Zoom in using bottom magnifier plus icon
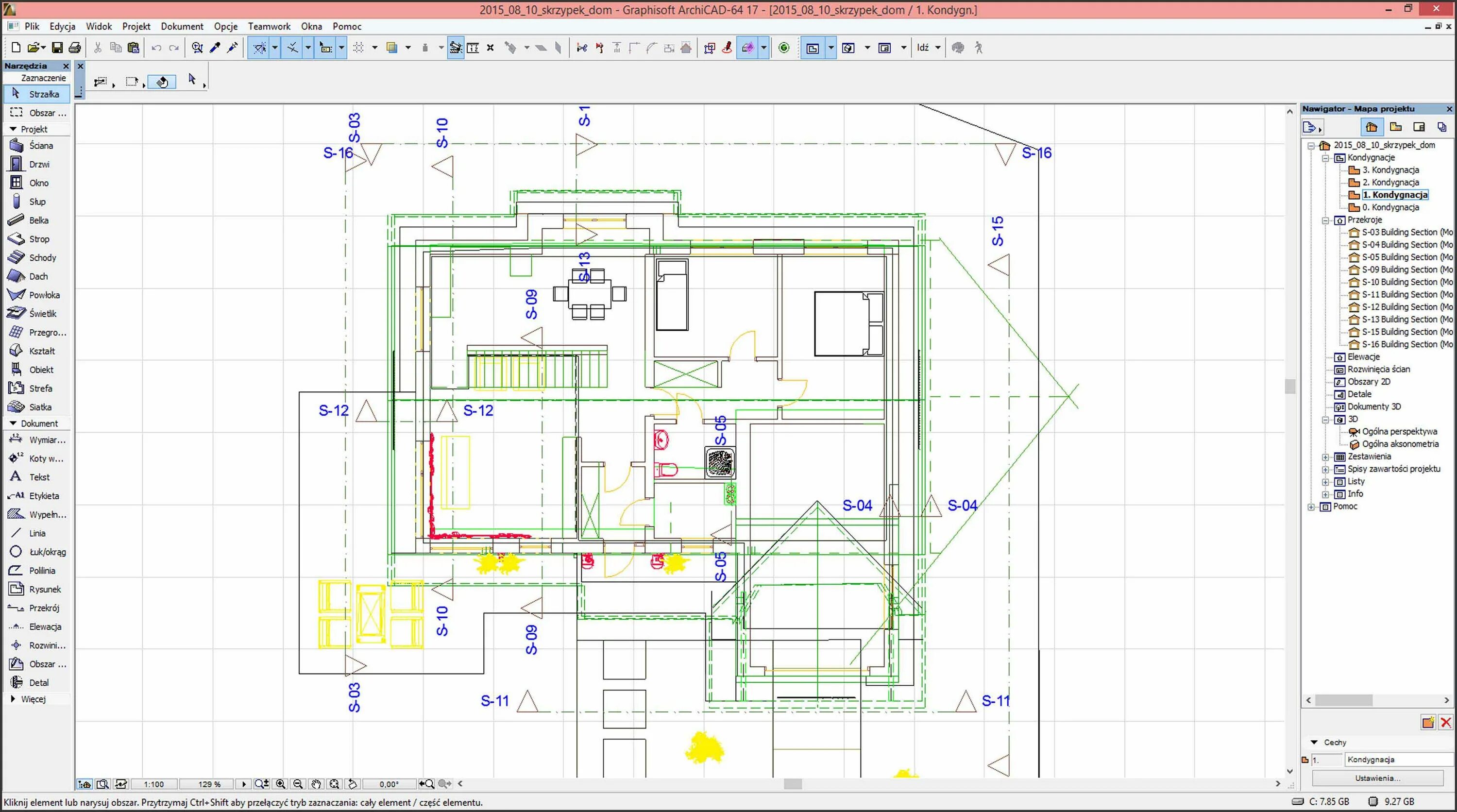This screenshot has height=812, width=1457. 280,784
